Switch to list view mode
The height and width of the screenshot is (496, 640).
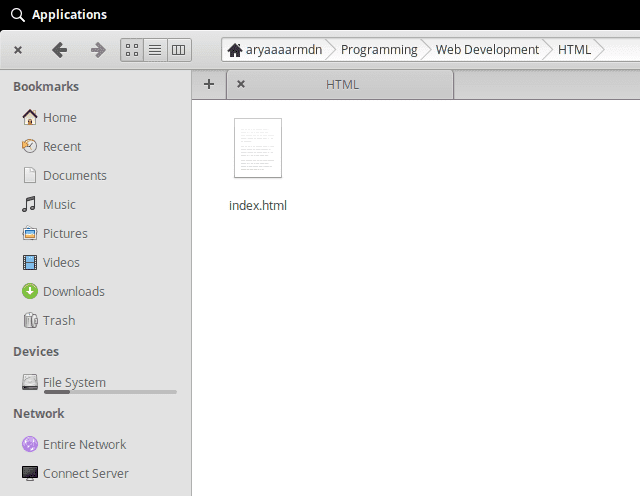[155, 49]
